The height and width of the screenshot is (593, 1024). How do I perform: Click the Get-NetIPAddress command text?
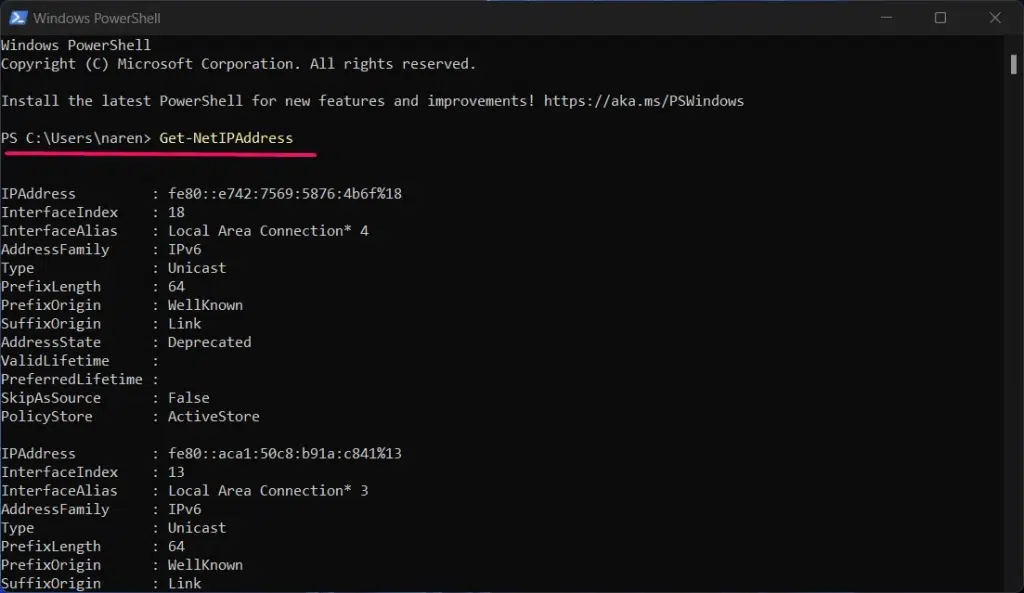tap(226, 138)
